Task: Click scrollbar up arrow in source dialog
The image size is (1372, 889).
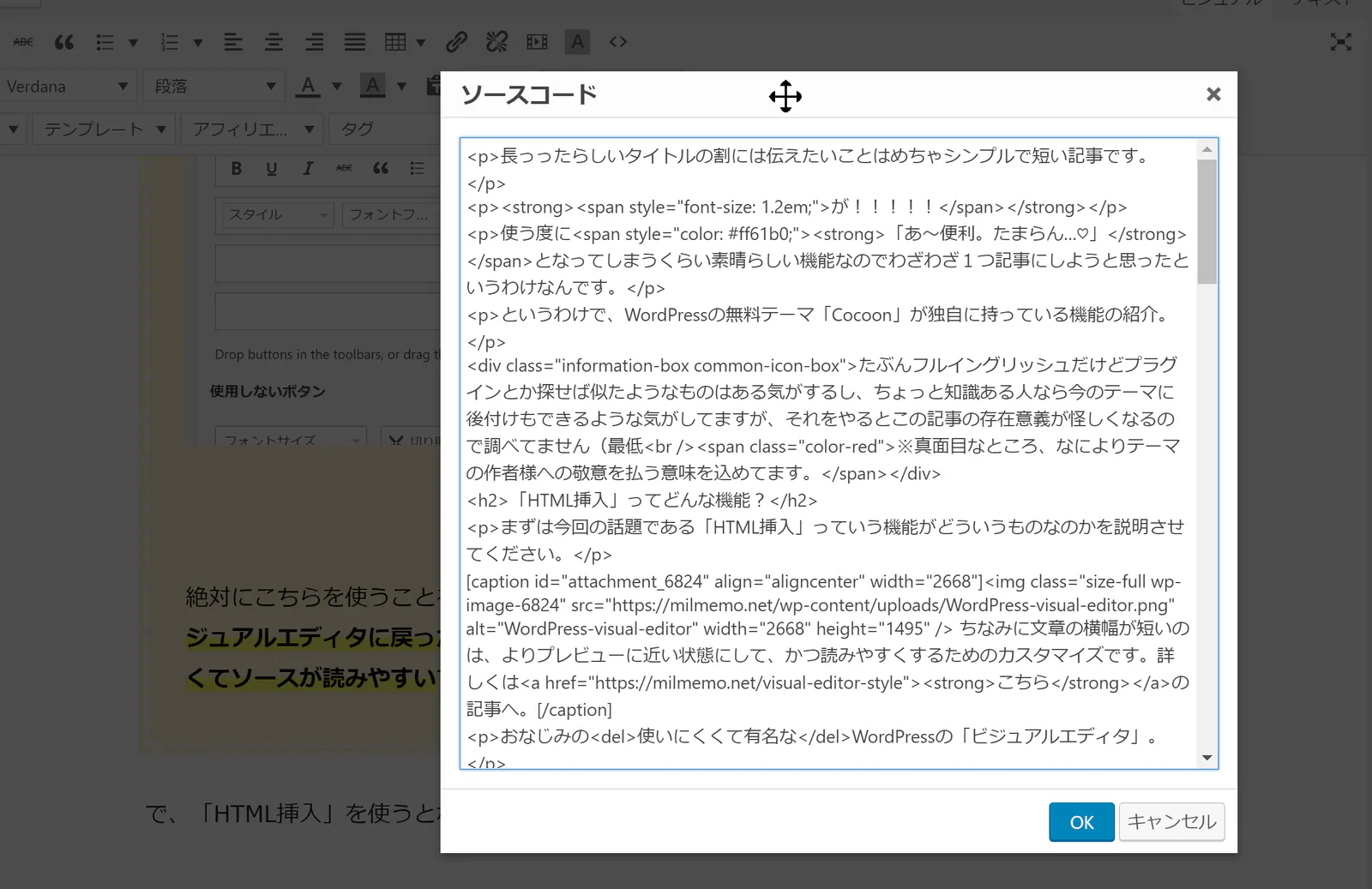Action: pos(1207,149)
